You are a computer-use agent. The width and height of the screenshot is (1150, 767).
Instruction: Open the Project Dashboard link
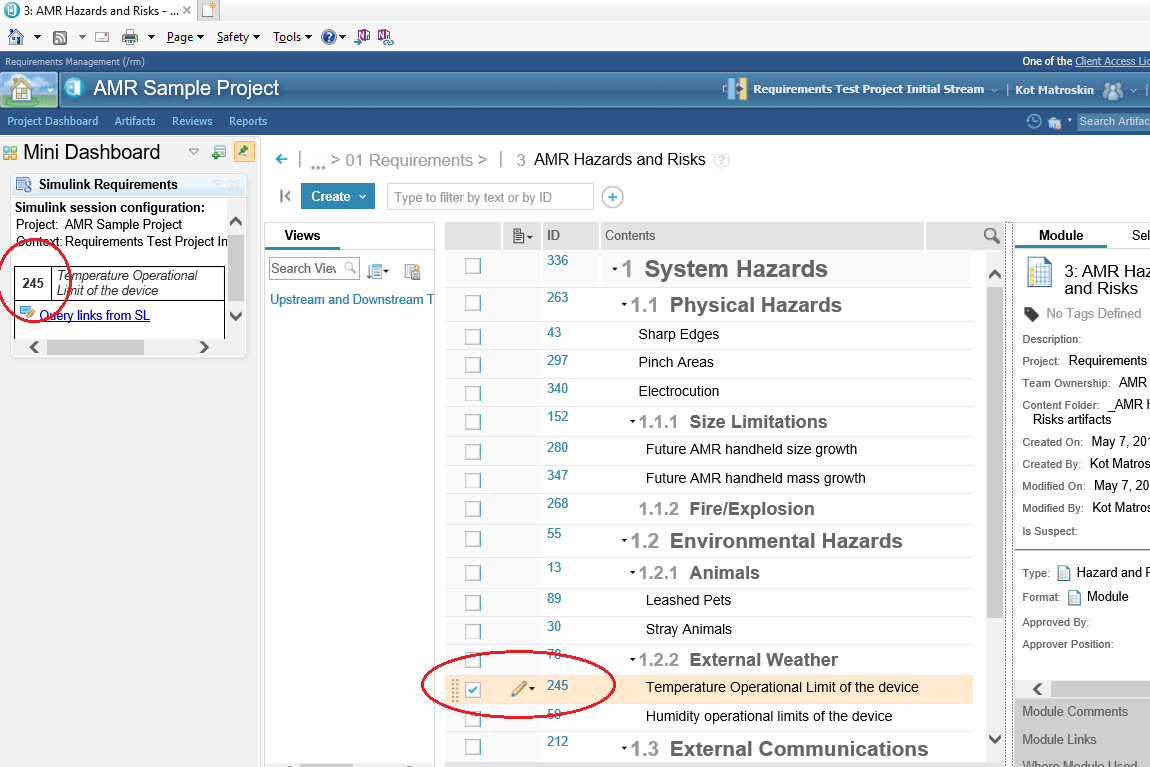[53, 121]
